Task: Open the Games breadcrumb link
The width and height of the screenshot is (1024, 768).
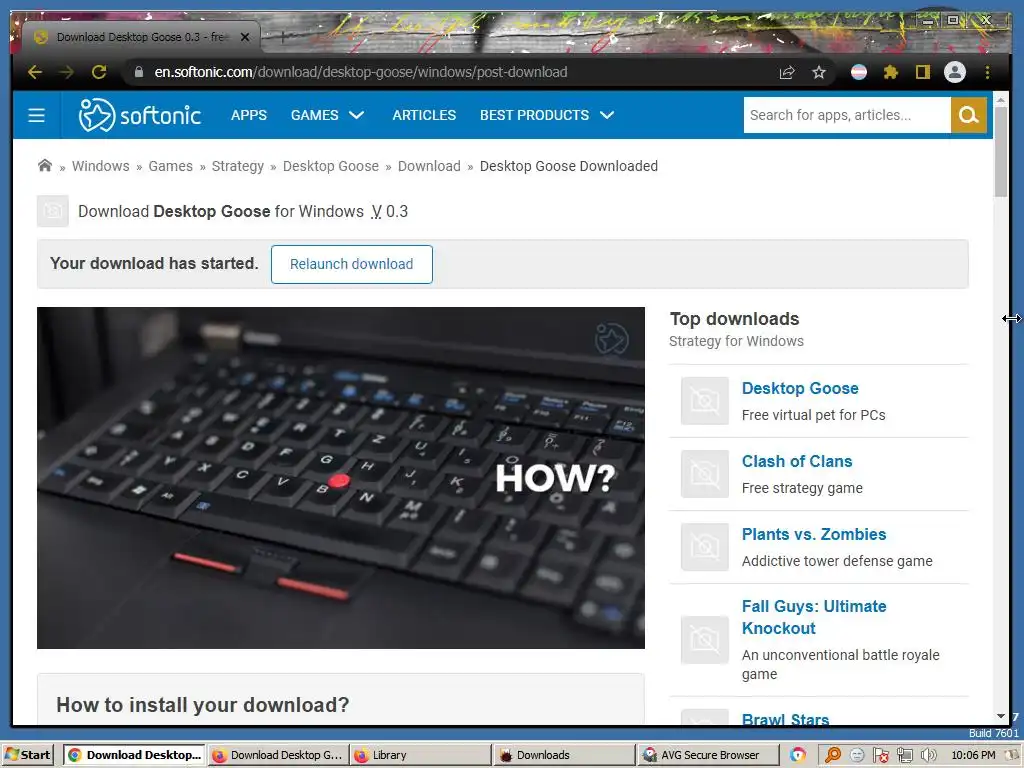Action: coord(170,166)
